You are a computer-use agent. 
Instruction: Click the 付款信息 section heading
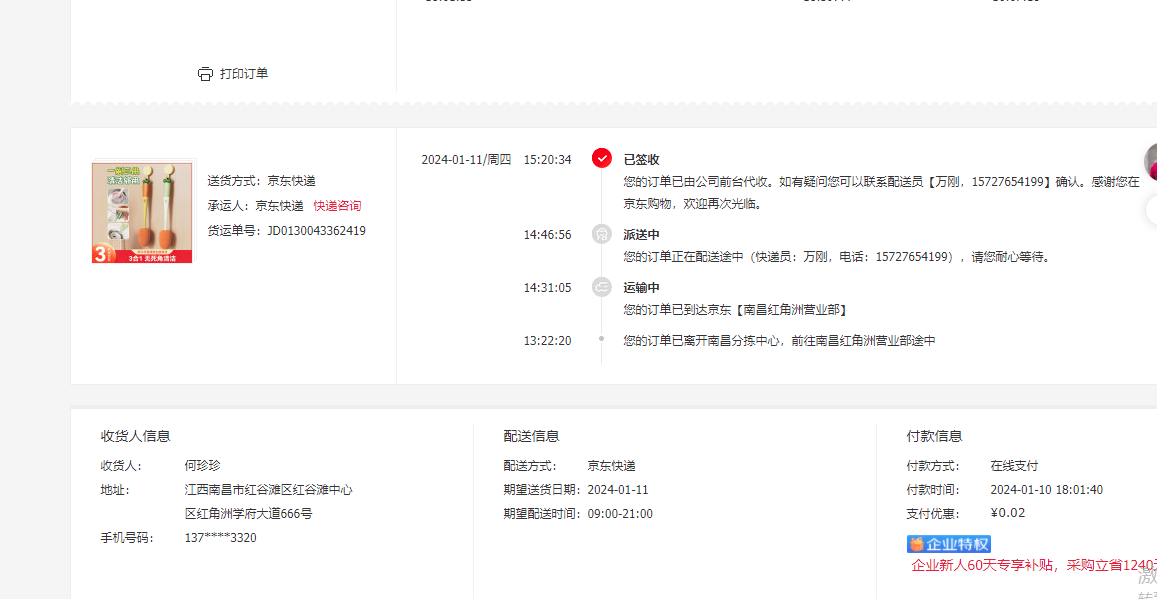(934, 437)
